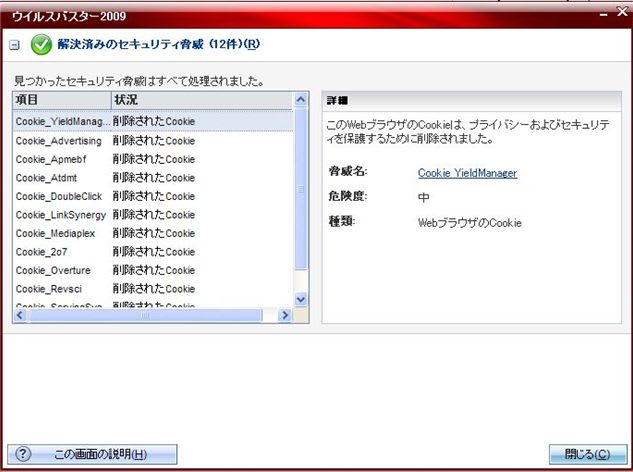
Task: Open the Cookie_YieldManager threat name link
Action: click(467, 173)
